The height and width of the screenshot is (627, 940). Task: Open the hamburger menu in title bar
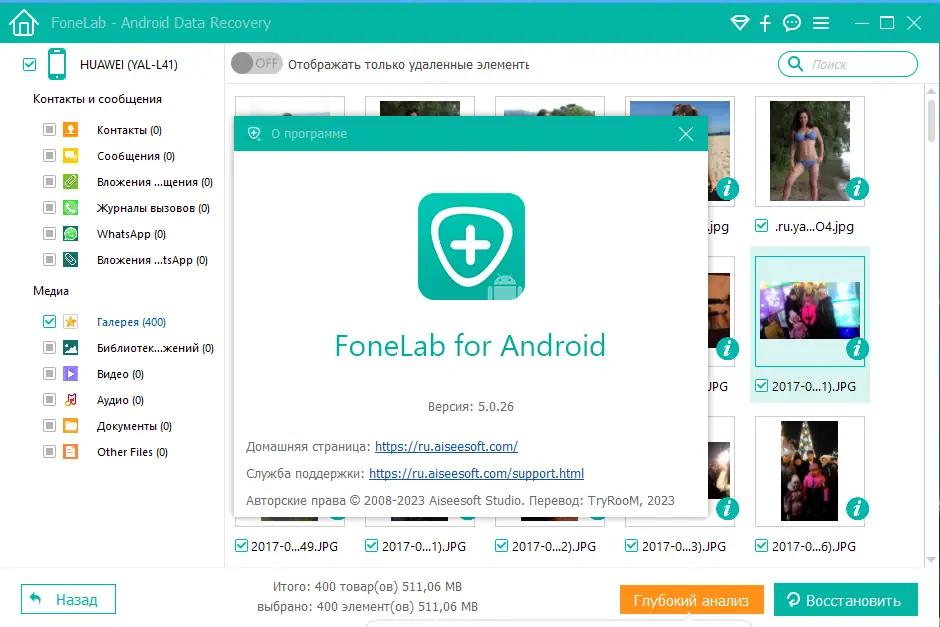821,23
